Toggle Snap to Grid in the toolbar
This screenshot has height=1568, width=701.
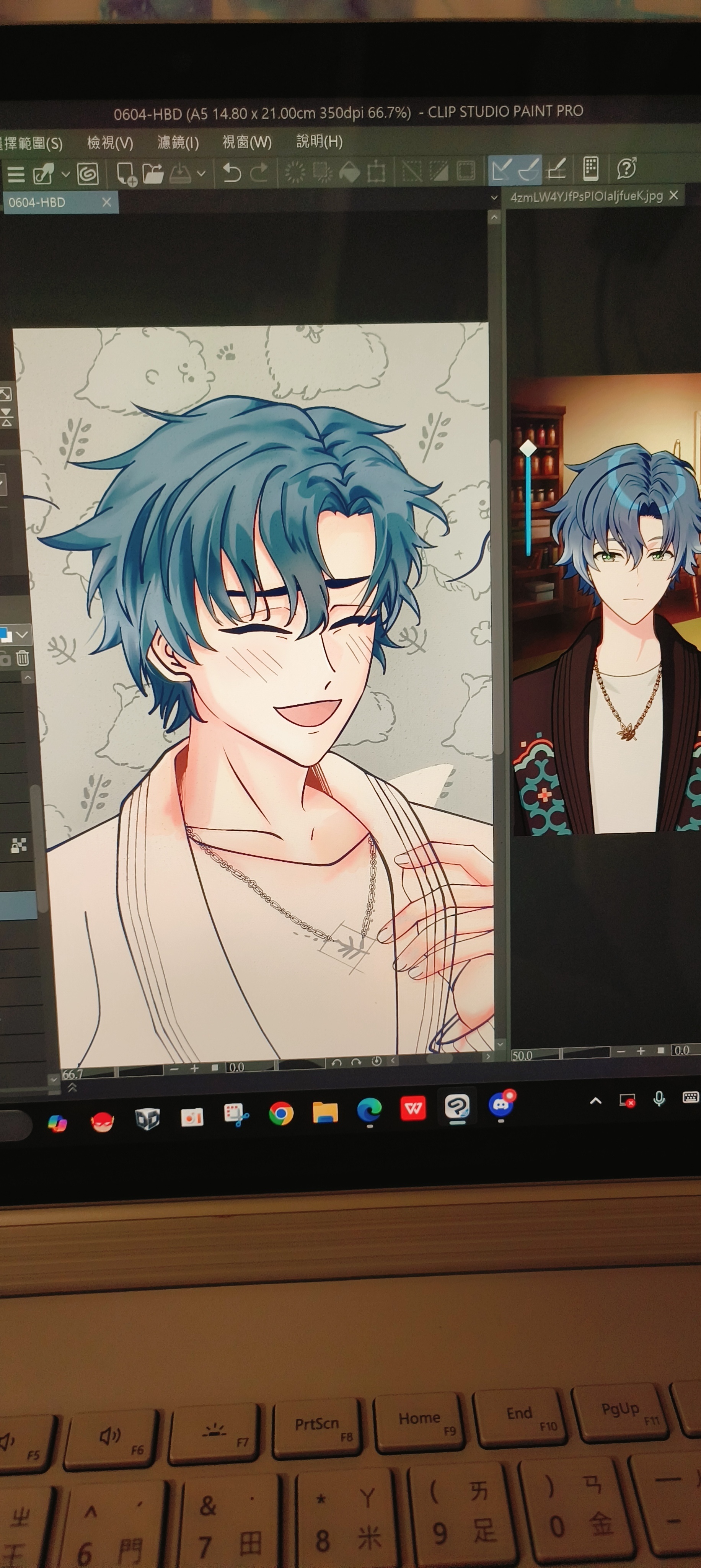point(557,169)
